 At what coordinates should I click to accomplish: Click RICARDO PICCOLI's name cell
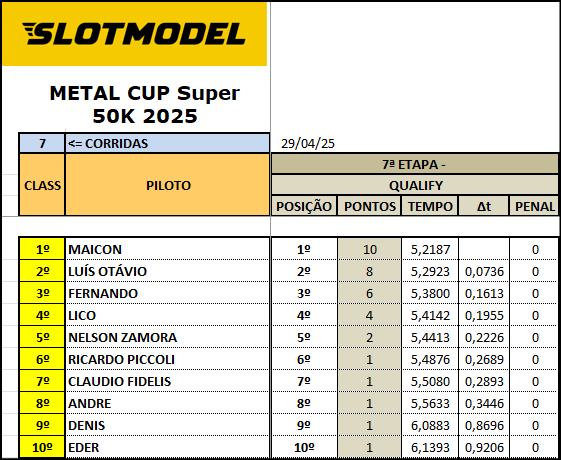167,359
